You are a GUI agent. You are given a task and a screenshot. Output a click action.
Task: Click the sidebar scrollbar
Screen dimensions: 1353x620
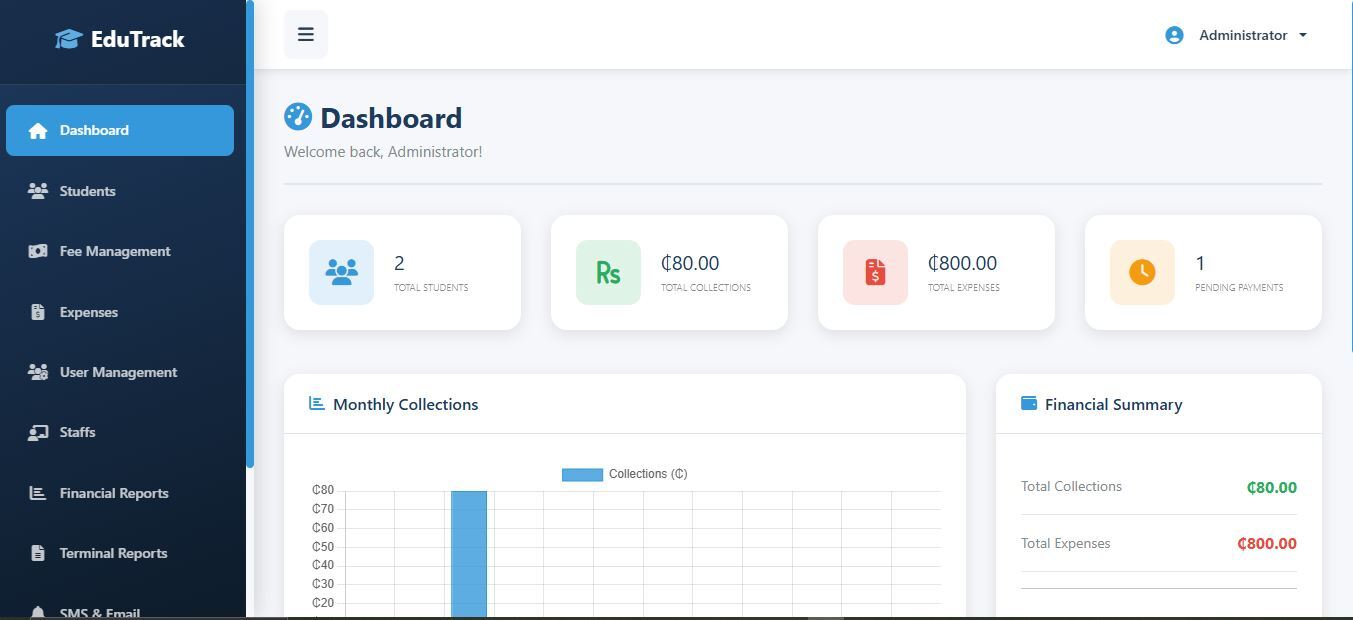pyautogui.click(x=249, y=230)
